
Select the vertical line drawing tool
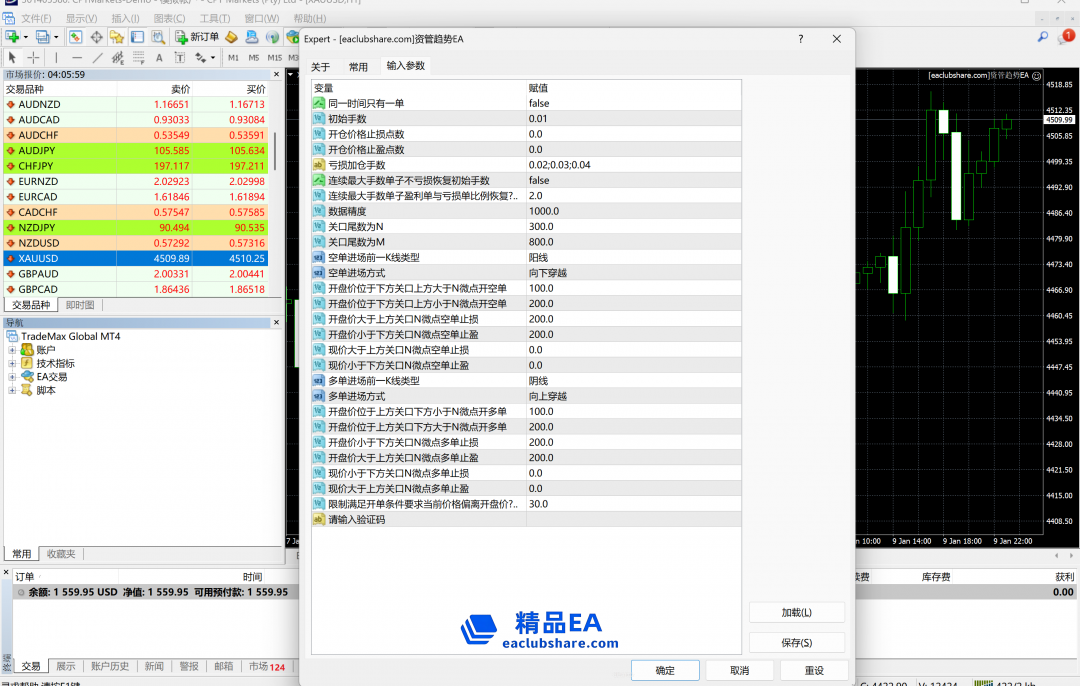click(x=56, y=58)
